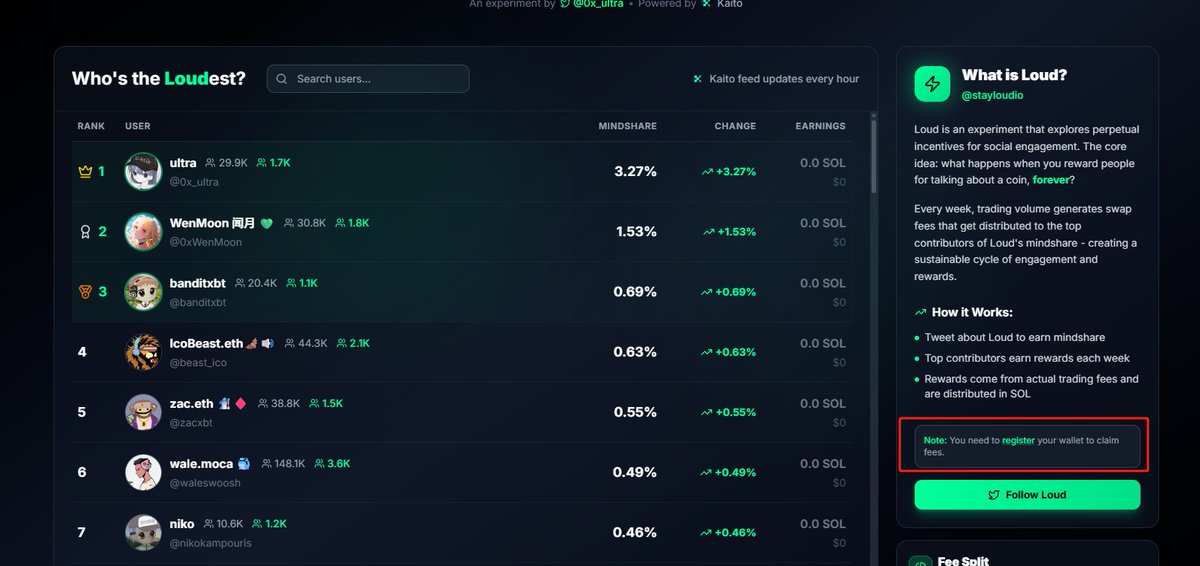The width and height of the screenshot is (1200, 566).
Task: Click the forever highlighted word
Action: [x=1052, y=180]
